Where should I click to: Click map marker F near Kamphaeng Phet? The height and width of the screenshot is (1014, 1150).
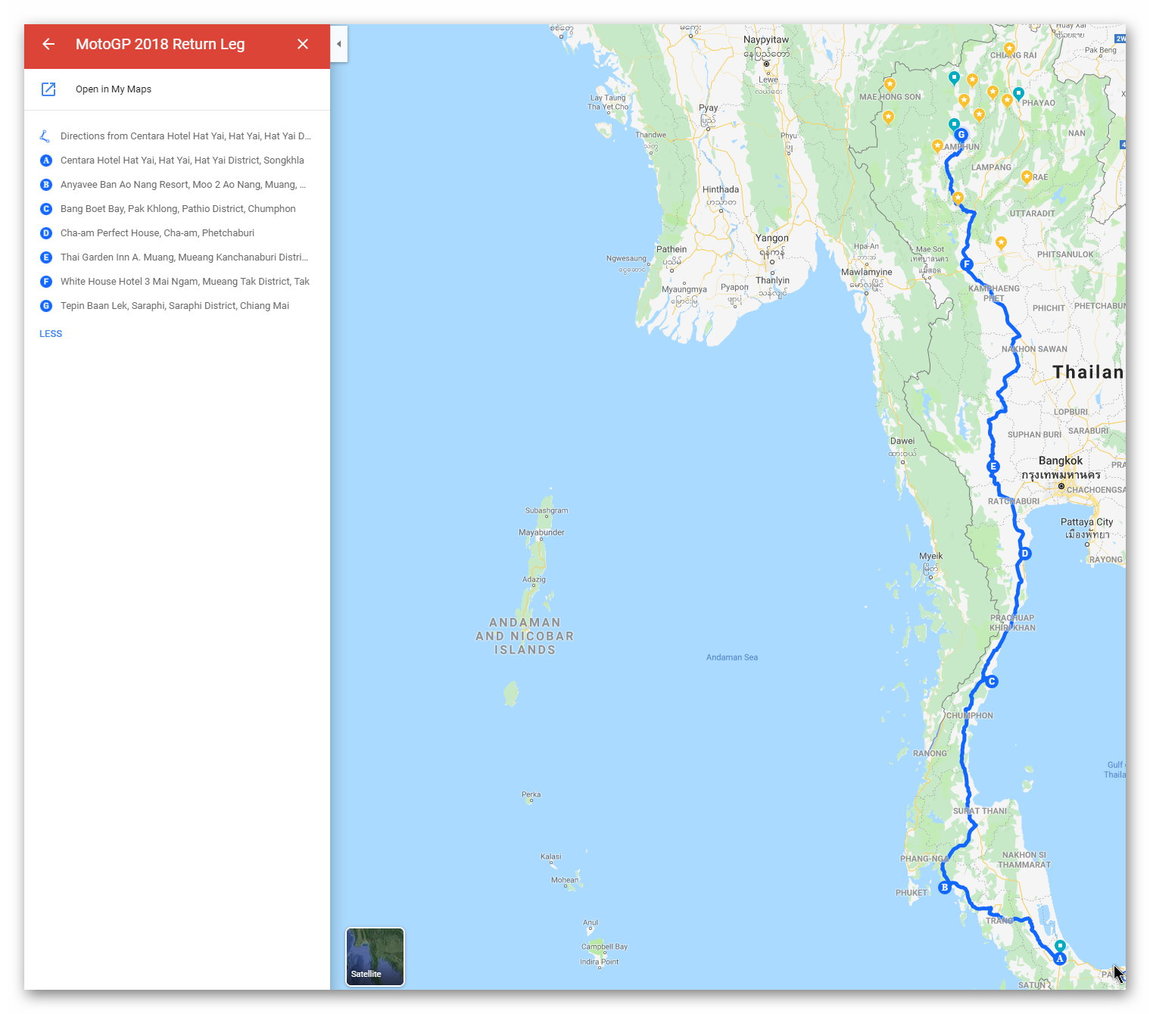point(966,264)
